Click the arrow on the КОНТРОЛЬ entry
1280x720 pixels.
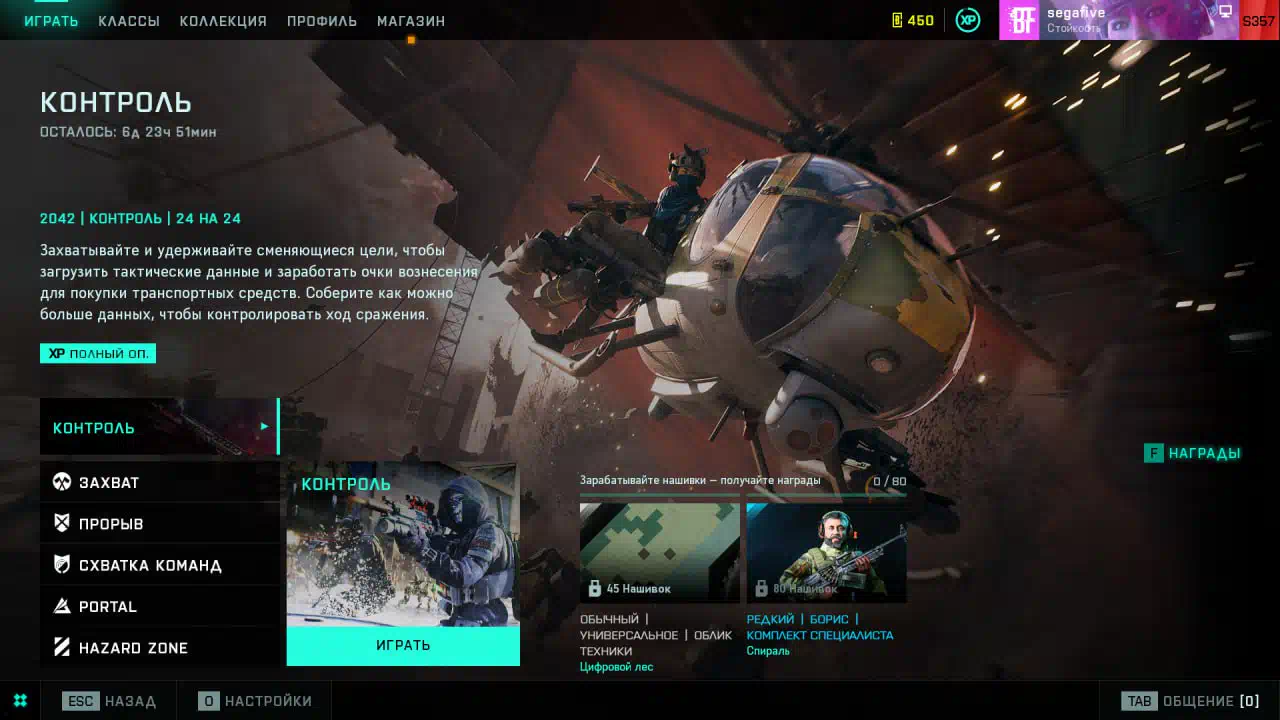pyautogui.click(x=264, y=426)
